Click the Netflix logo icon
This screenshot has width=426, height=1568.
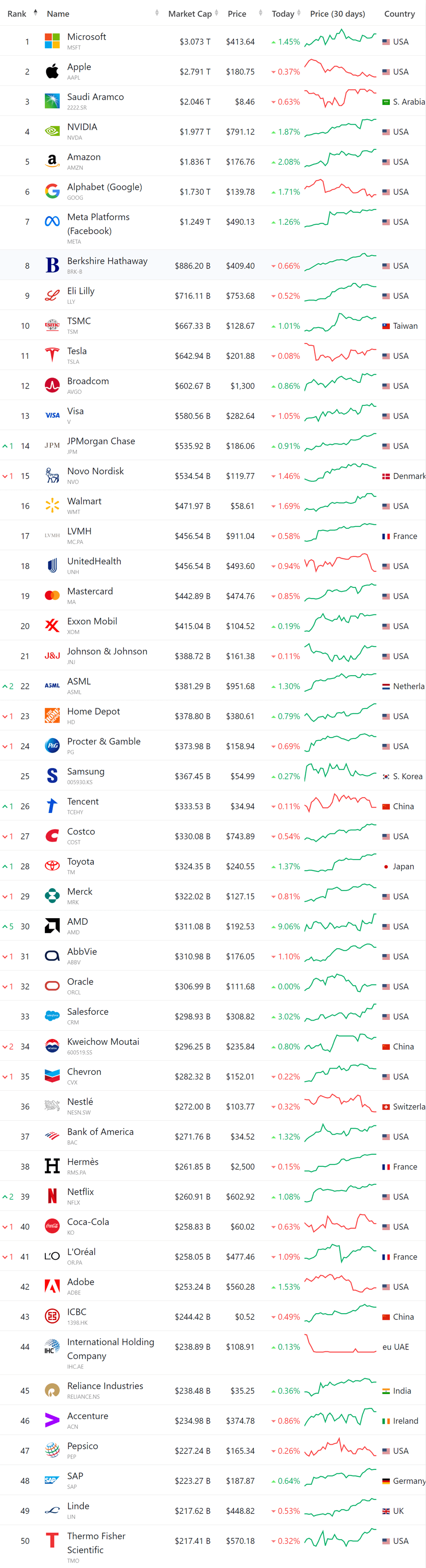click(x=52, y=1196)
